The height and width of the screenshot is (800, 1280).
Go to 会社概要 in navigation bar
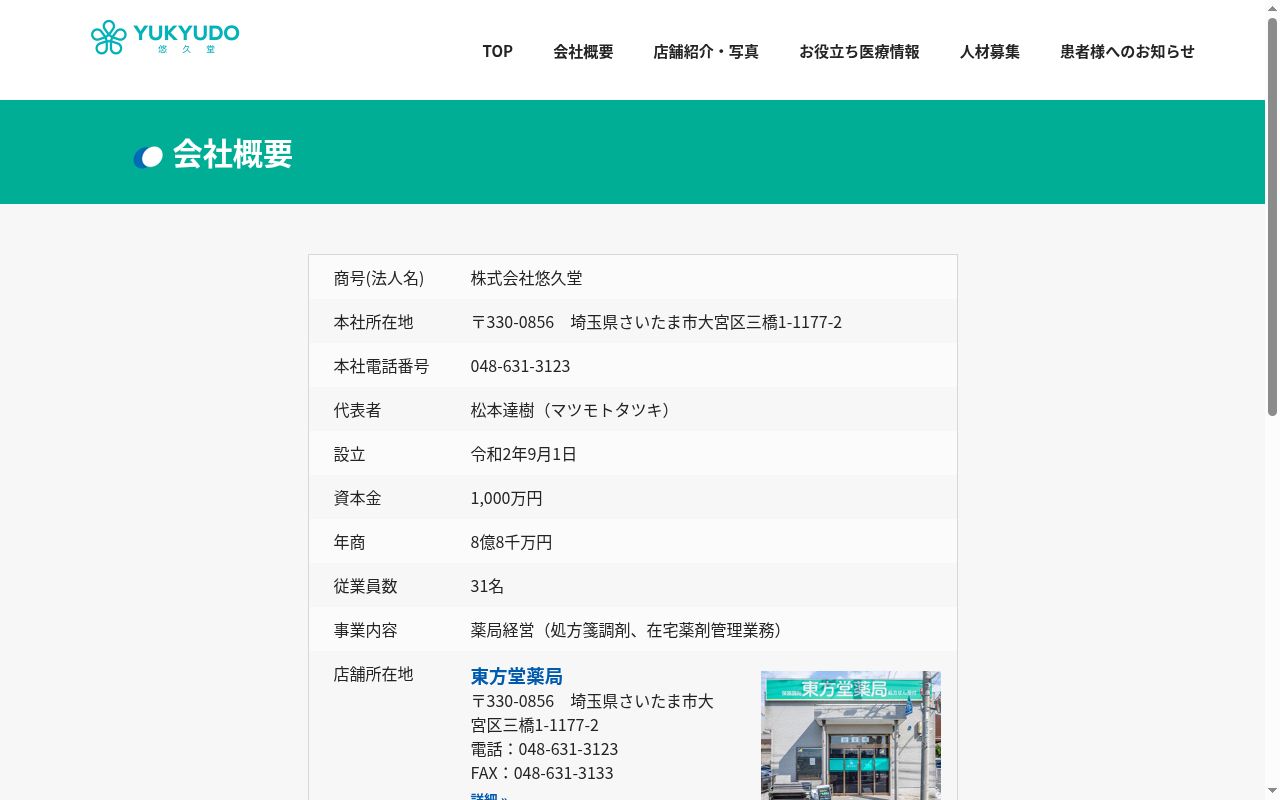[583, 51]
